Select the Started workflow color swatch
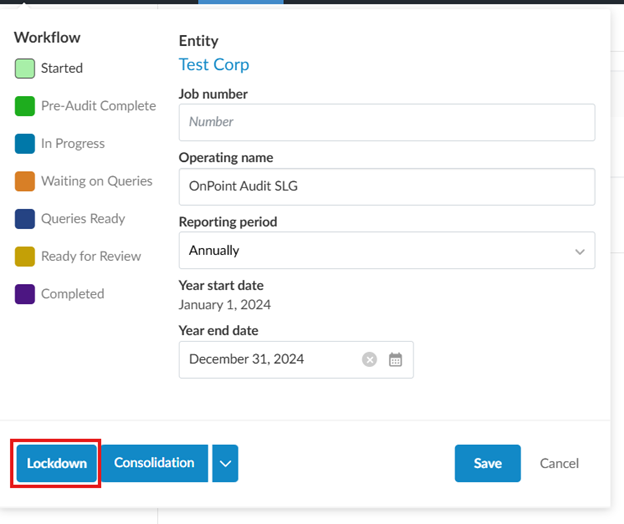The image size is (624, 524). click(x=25, y=69)
